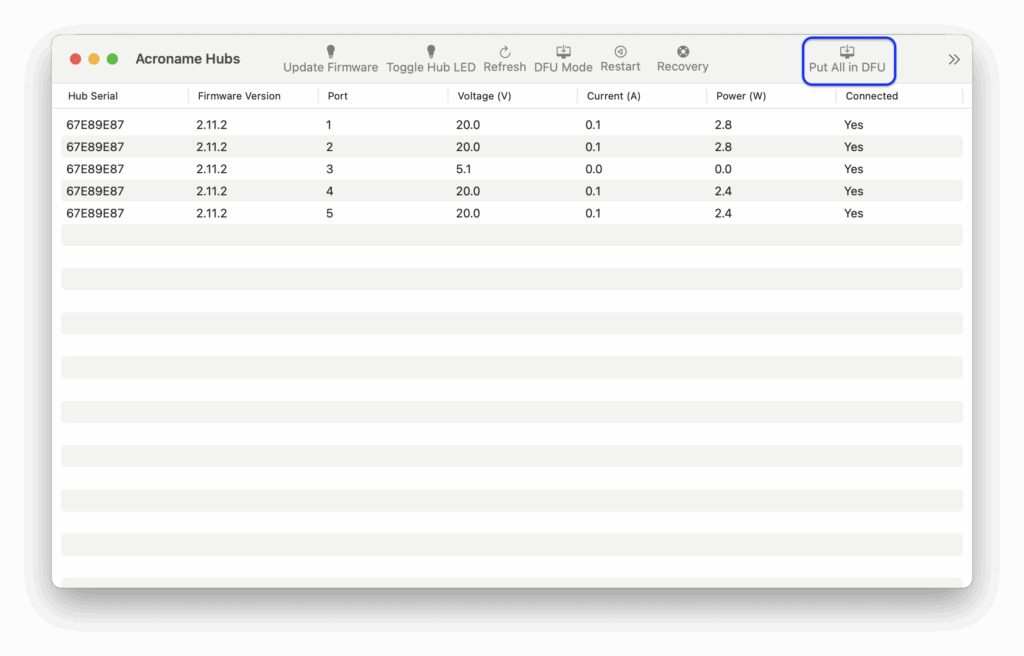Click power 2.4 in port 5 row
The image size is (1024, 656).
(x=723, y=214)
